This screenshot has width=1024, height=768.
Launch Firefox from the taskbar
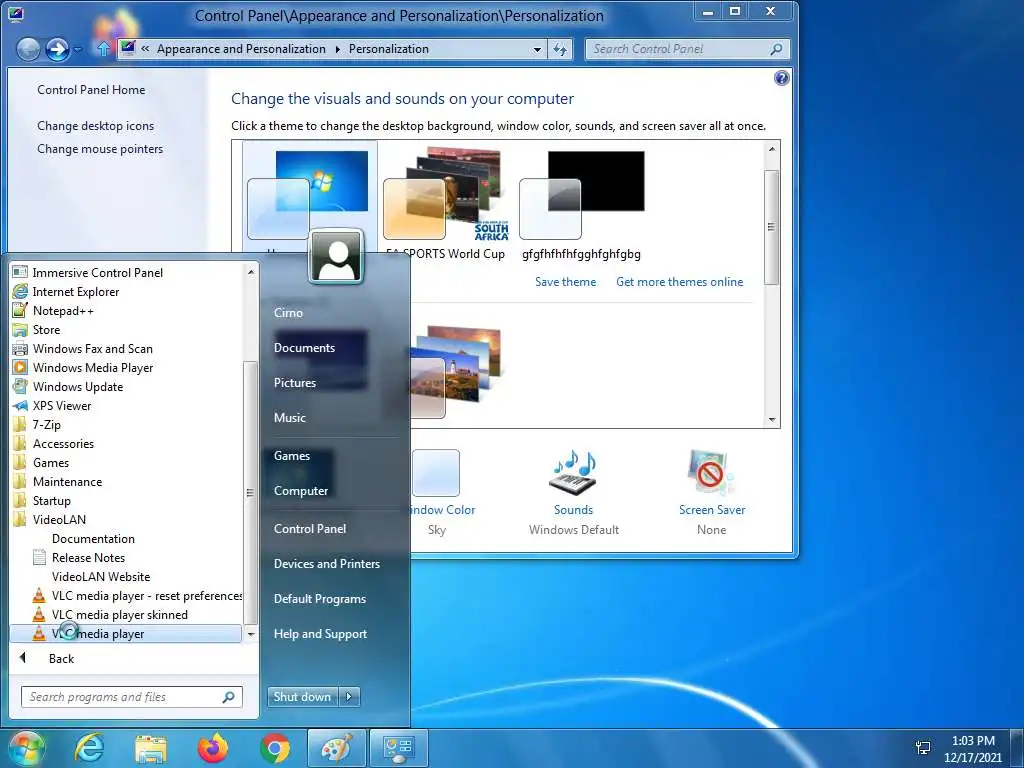(x=213, y=748)
